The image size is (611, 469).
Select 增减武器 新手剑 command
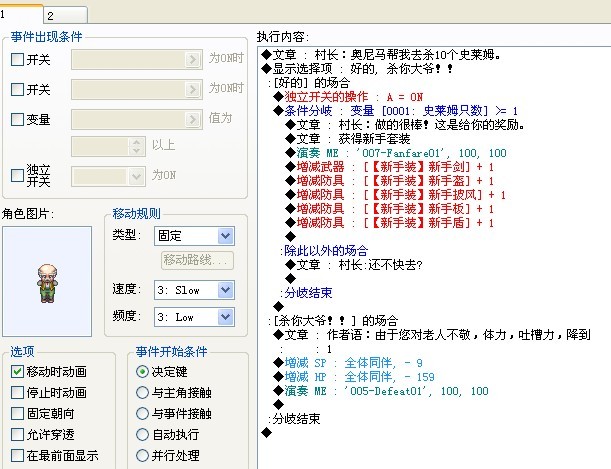tap(389, 167)
